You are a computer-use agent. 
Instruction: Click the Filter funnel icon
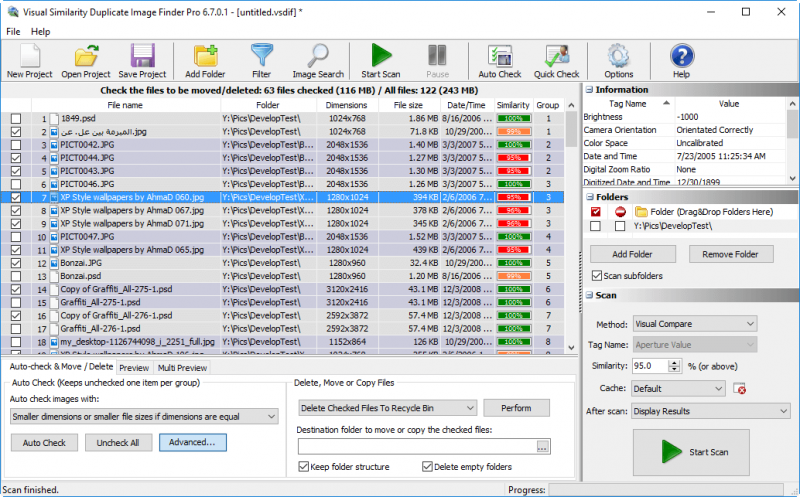[x=261, y=56]
